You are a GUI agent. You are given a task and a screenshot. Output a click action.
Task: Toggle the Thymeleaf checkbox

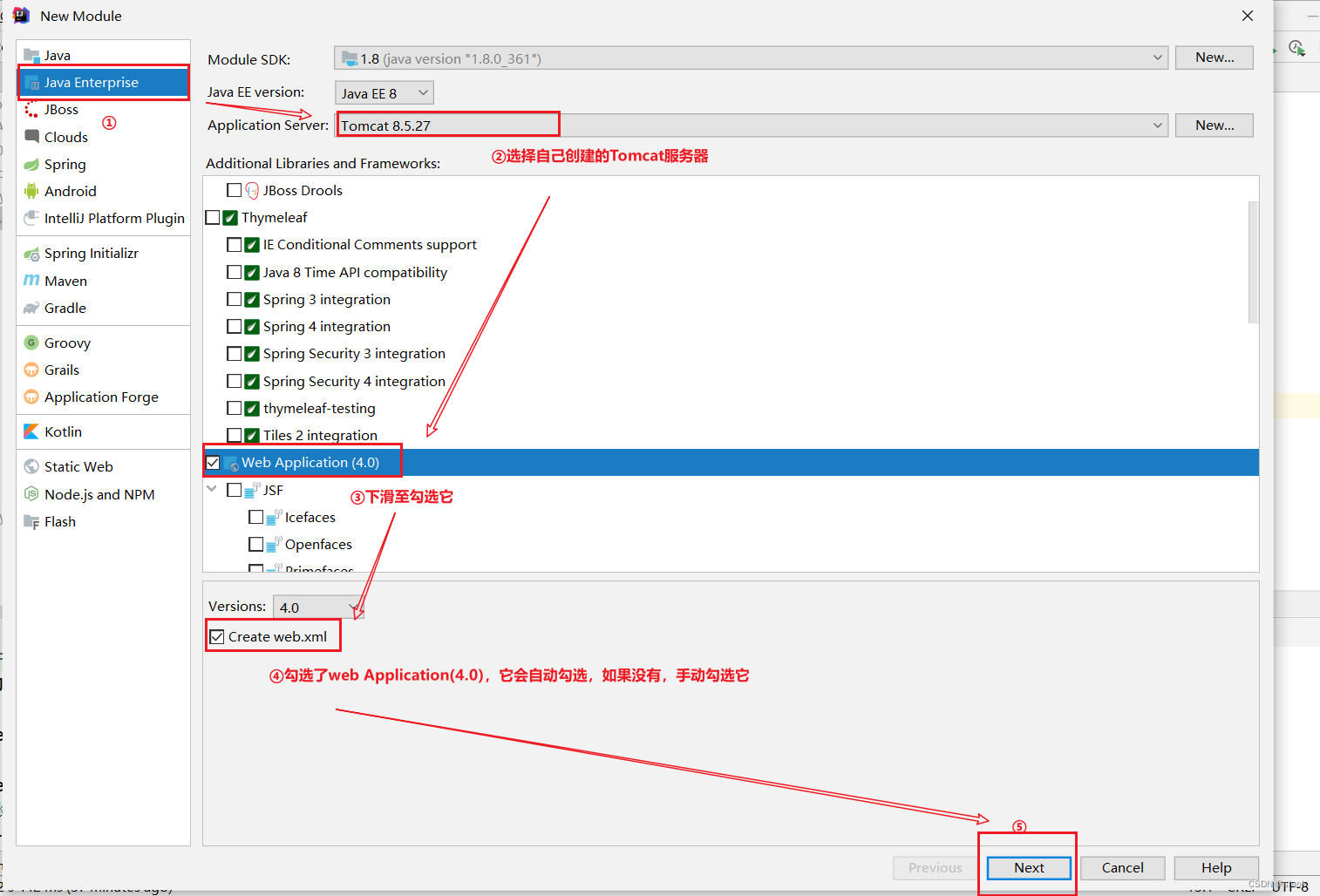click(x=213, y=217)
